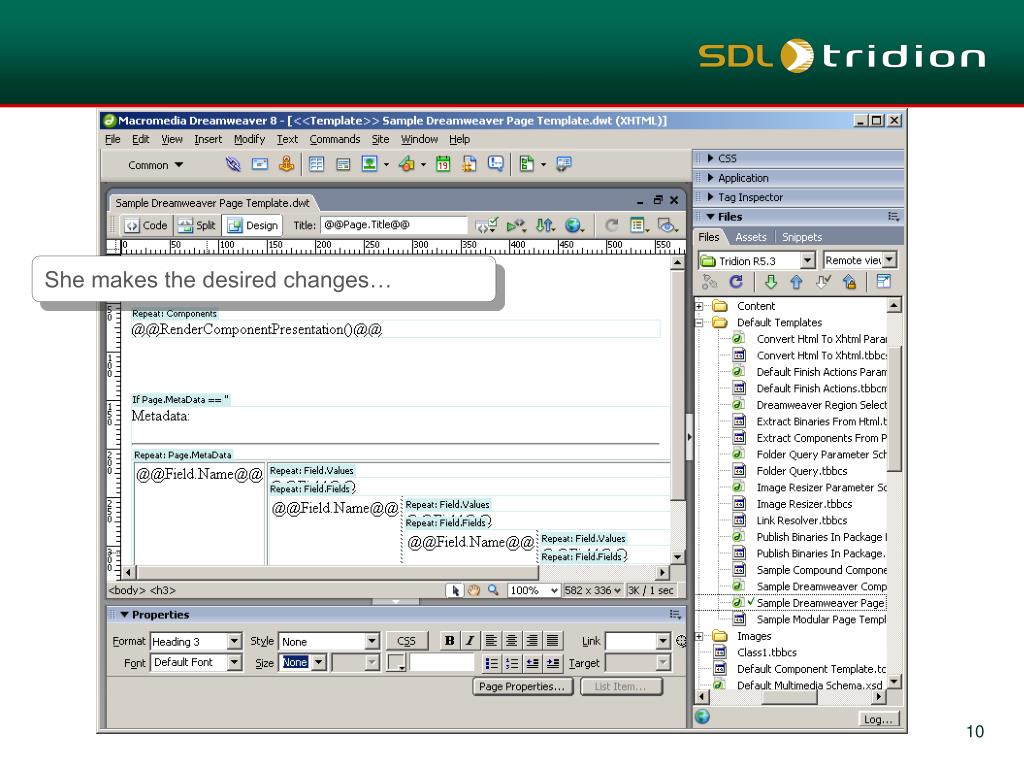
Task: Preview in browser globe icon
Action: coord(573,225)
